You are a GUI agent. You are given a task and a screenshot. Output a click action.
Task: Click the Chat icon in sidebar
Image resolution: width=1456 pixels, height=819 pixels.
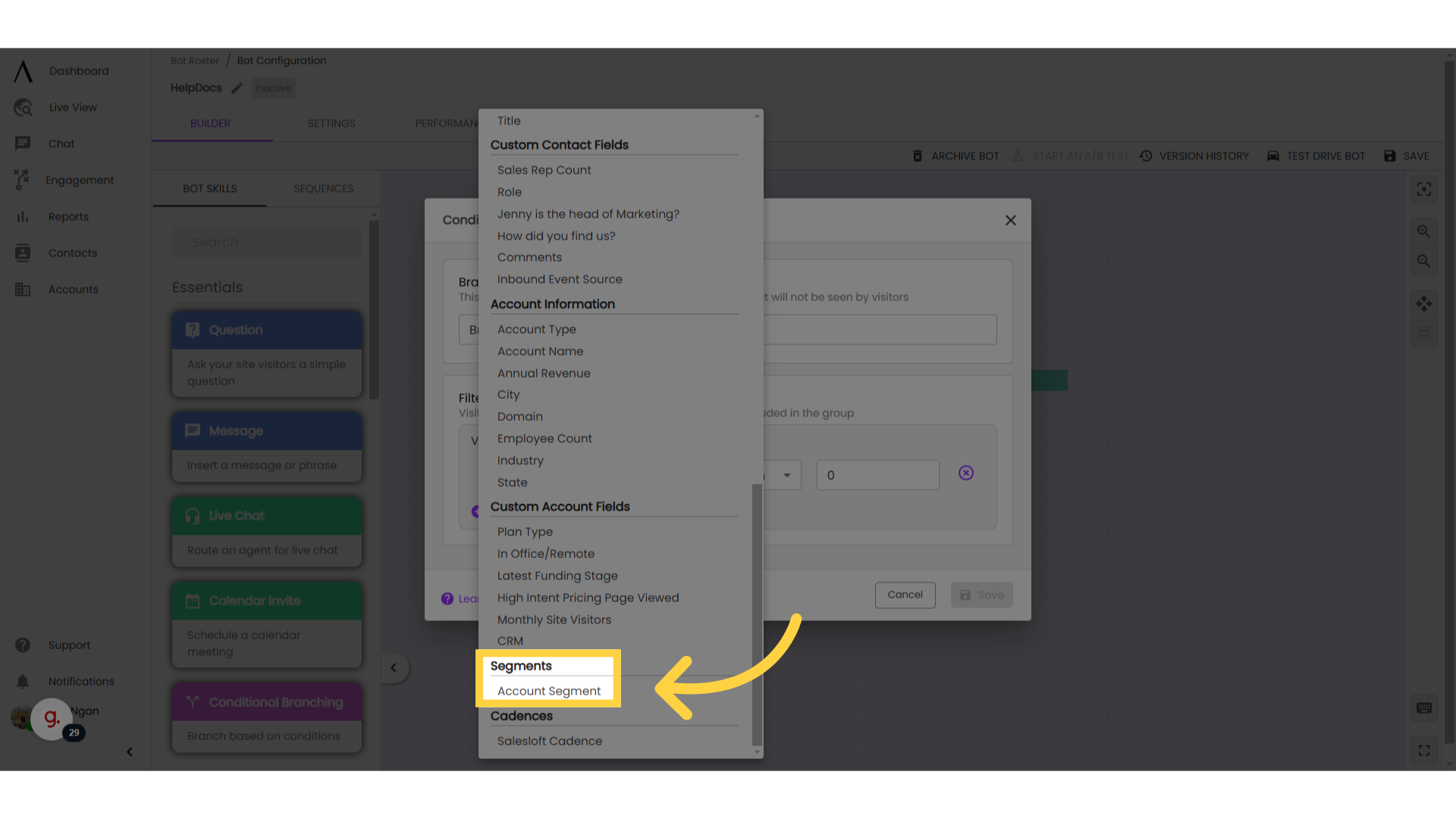[23, 143]
